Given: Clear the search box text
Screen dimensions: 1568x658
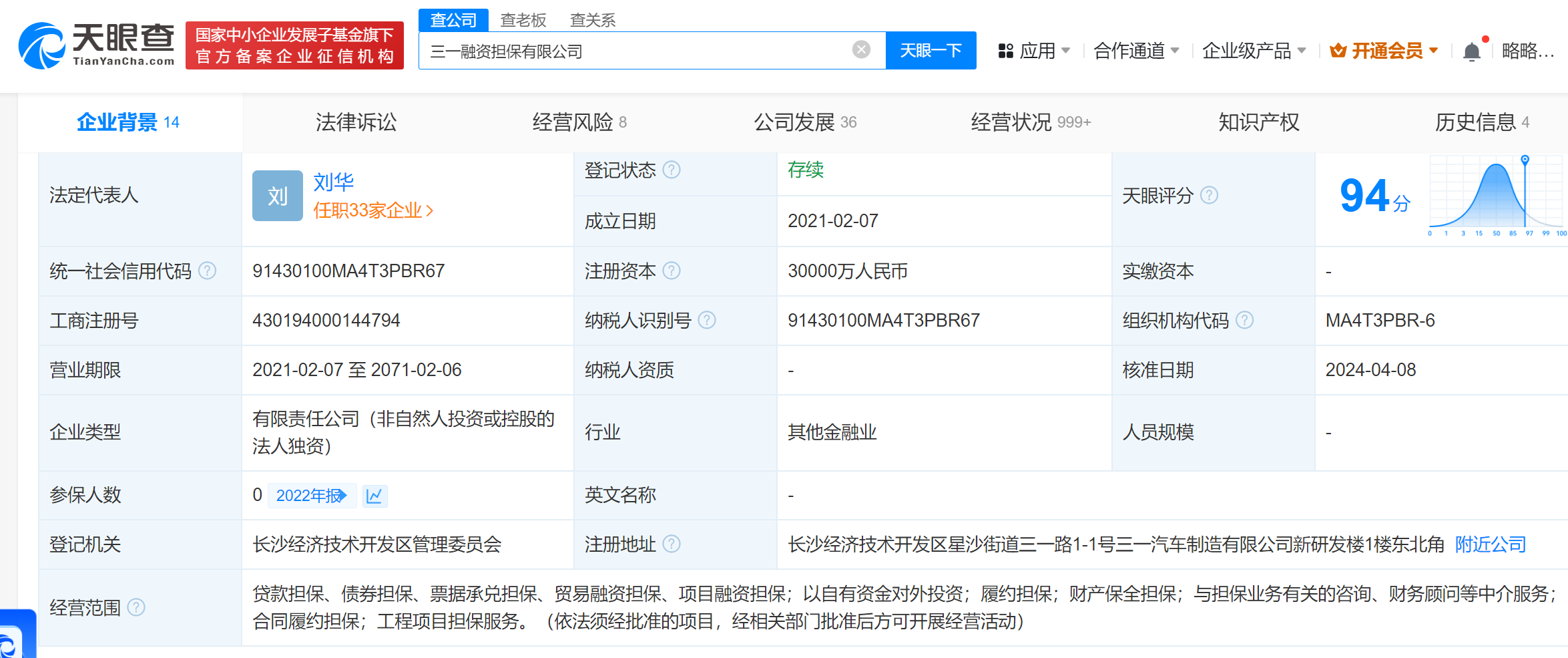Looking at the screenshot, I should point(861,49).
